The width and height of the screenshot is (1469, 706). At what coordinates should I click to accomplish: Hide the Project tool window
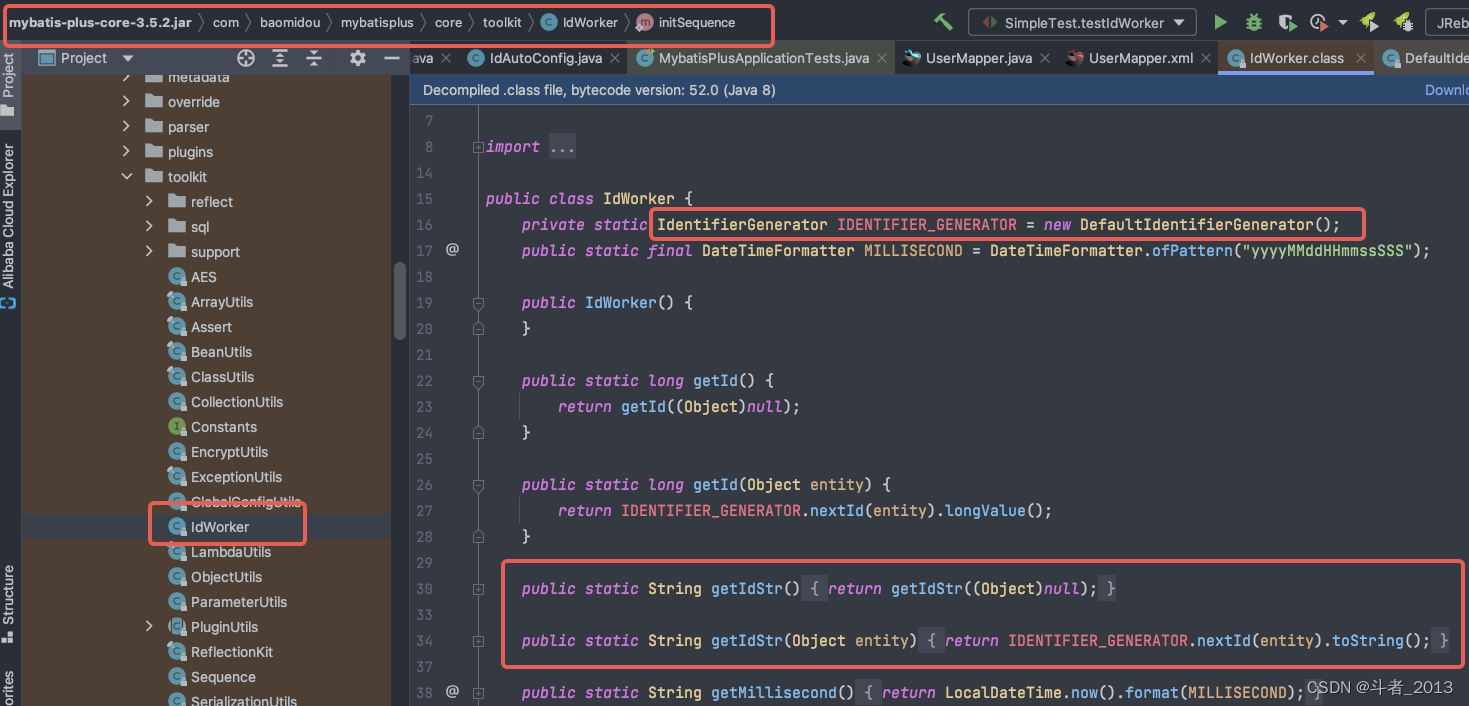[392, 58]
